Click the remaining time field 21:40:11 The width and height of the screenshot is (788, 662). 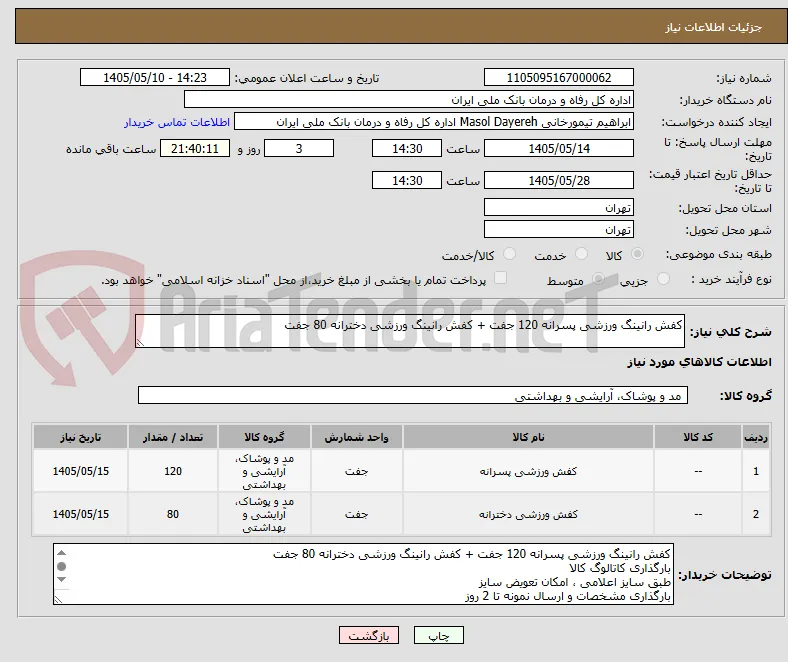[x=195, y=148]
